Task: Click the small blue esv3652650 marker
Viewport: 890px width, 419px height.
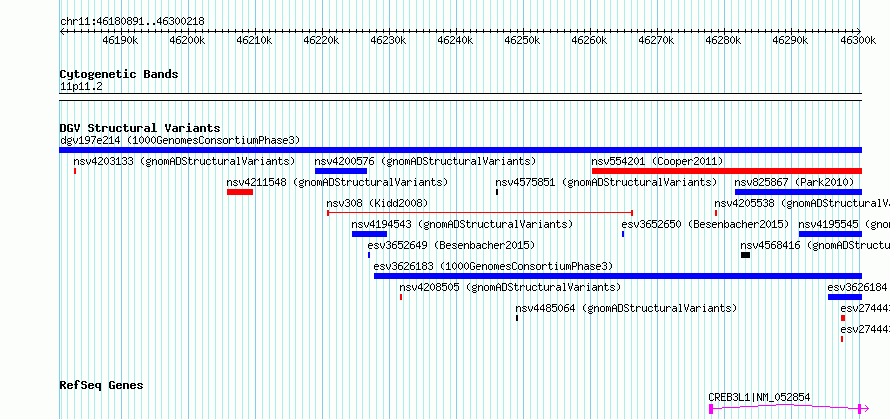Action: [623, 234]
